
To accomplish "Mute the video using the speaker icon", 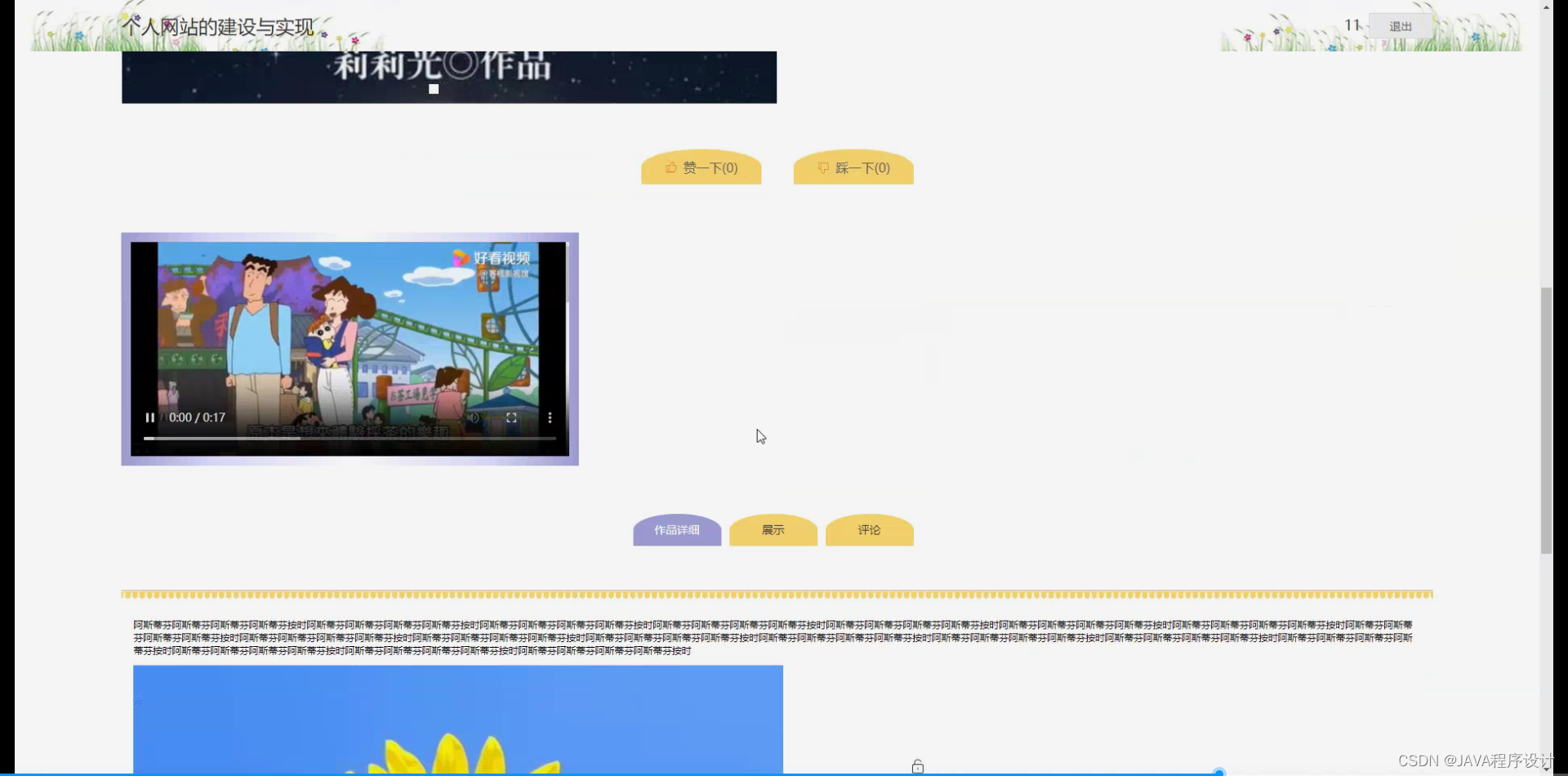I will 474,417.
